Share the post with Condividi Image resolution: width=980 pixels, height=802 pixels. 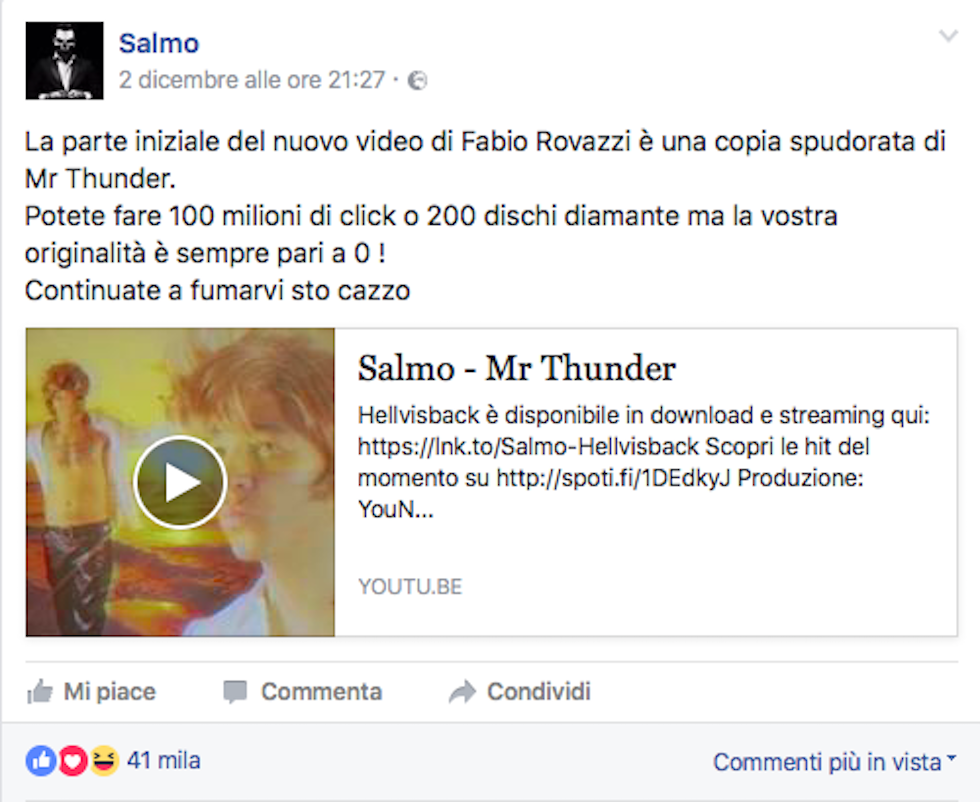(519, 691)
